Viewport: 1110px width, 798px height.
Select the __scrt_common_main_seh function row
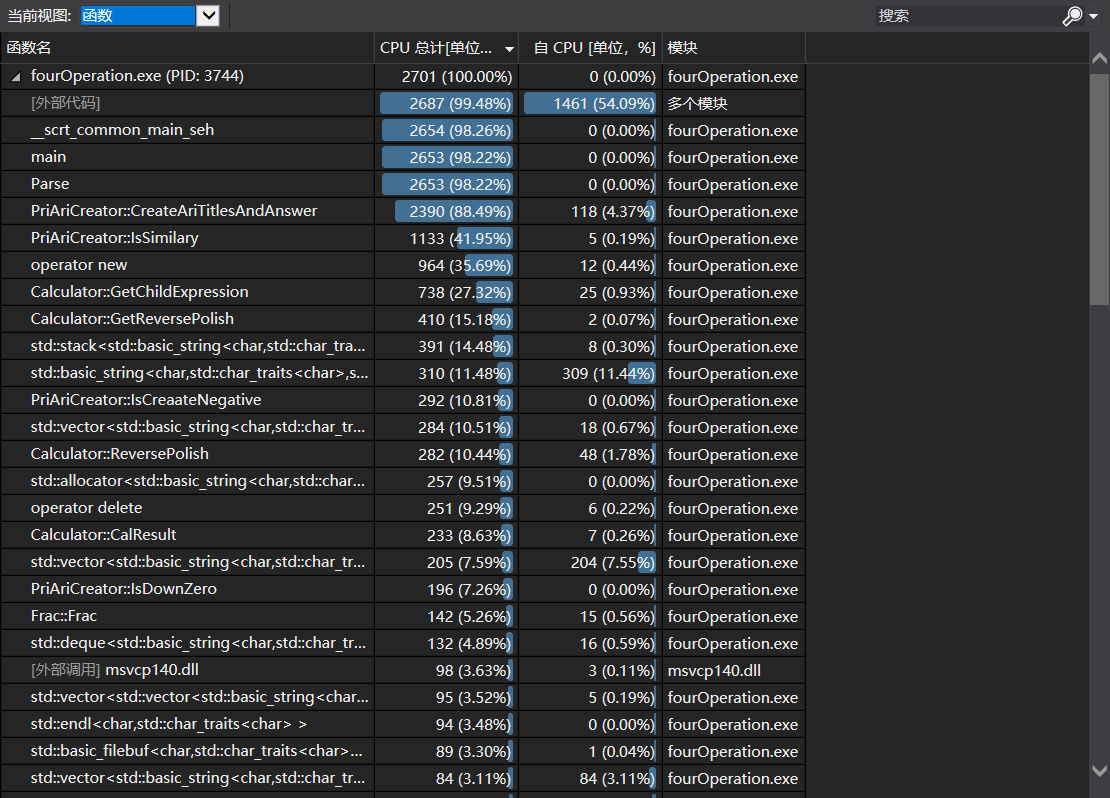(402, 130)
